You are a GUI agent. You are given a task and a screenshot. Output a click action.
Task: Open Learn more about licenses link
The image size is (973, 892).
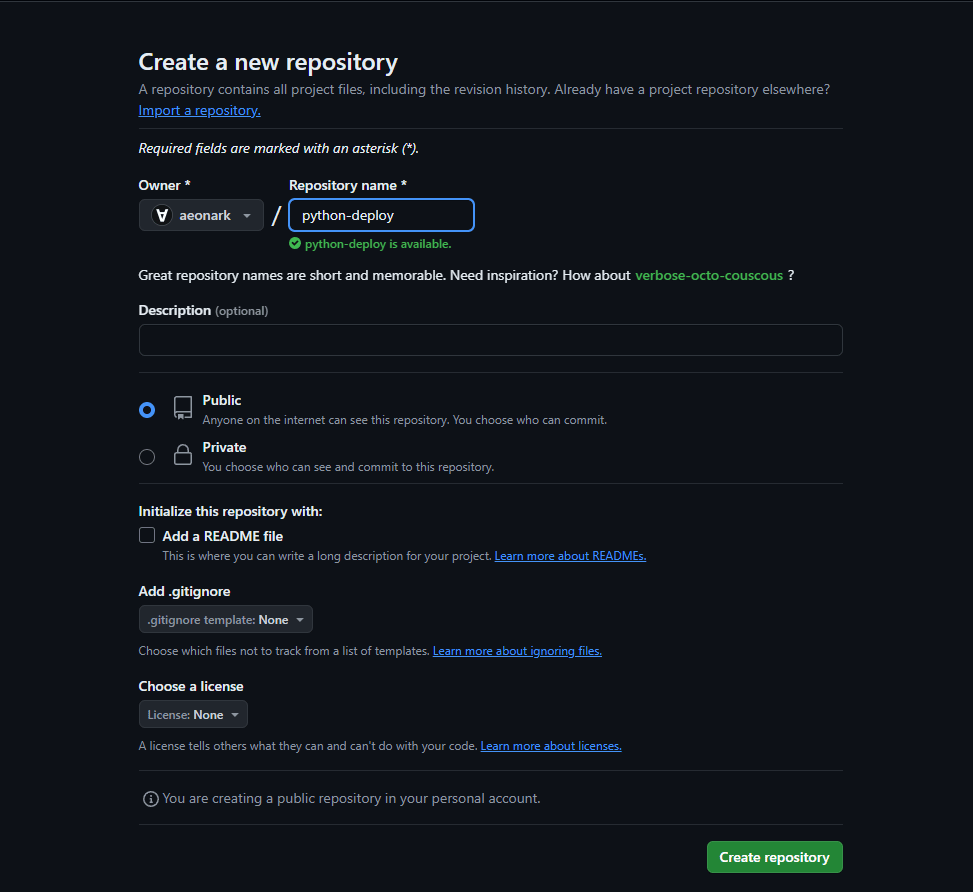[x=551, y=746]
